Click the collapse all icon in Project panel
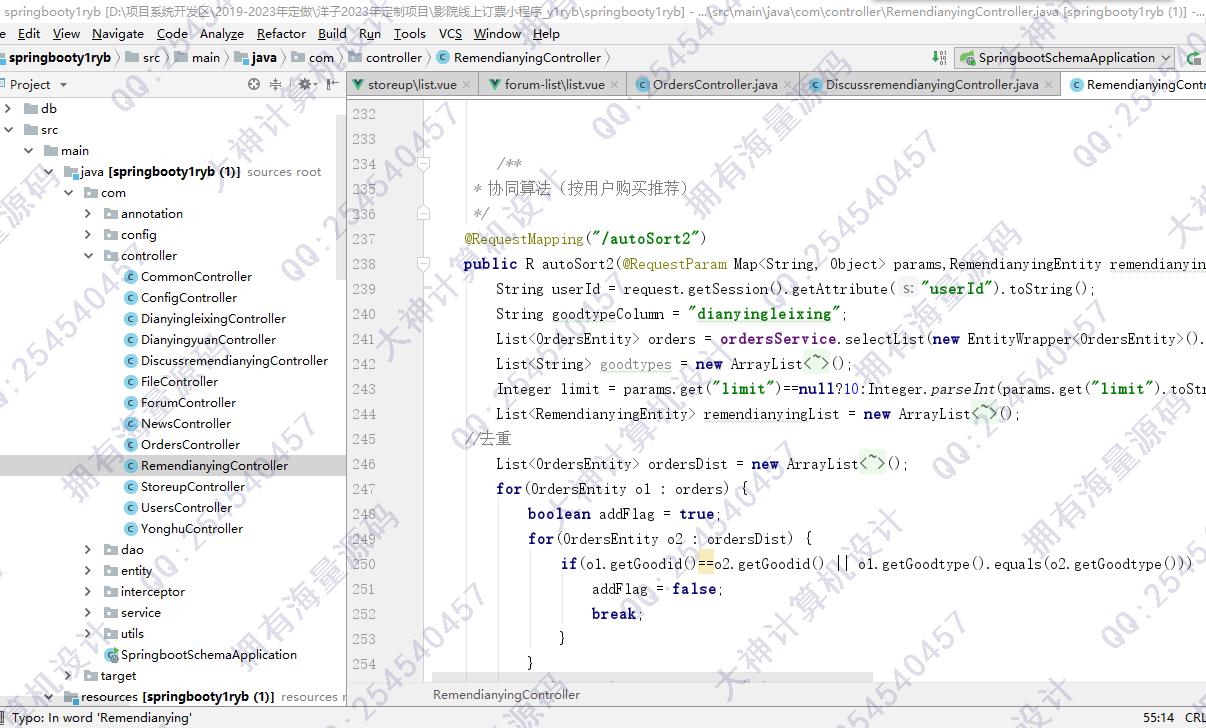1206x728 pixels. (x=276, y=85)
